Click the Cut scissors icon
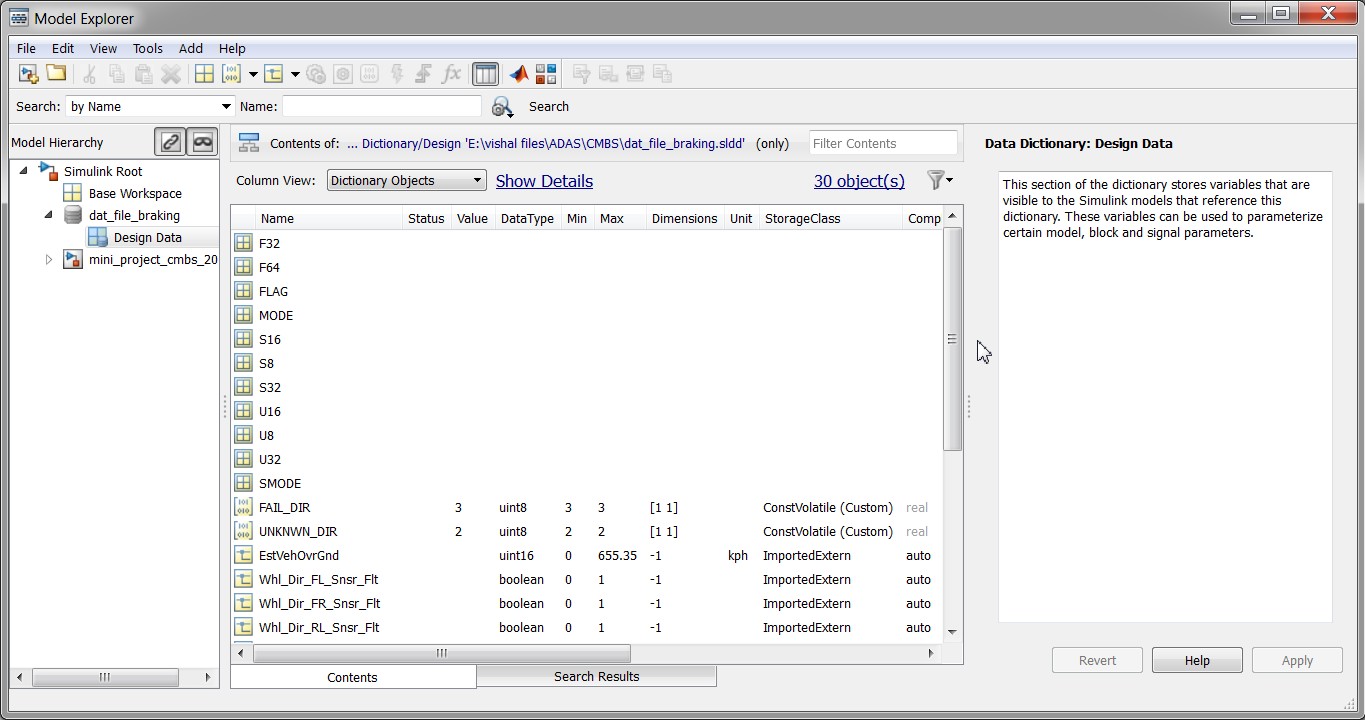This screenshot has width=1365, height=720. point(89,74)
